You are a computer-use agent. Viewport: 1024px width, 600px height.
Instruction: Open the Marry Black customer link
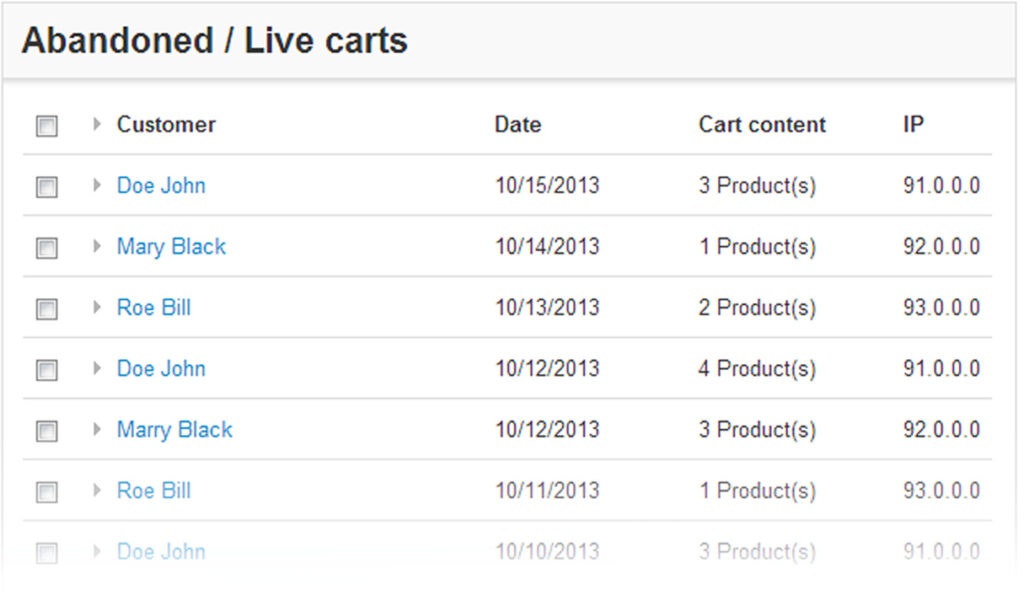pyautogui.click(x=174, y=429)
